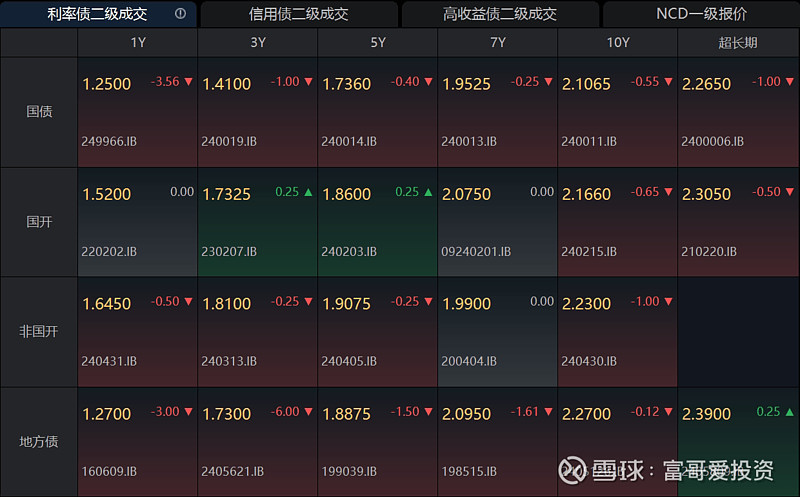
Task: Click yield value 1.9900
Action: click(x=466, y=304)
